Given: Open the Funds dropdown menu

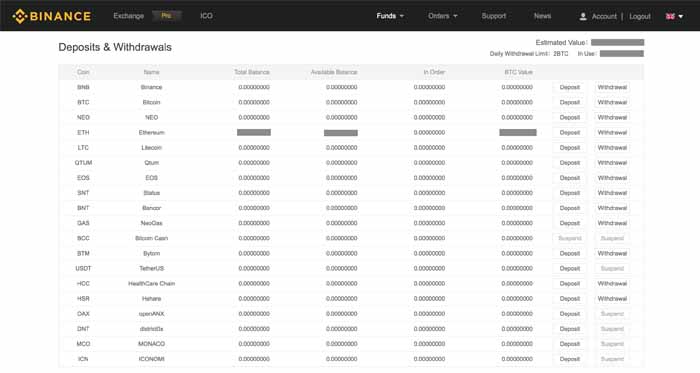Looking at the screenshot, I should (x=390, y=16).
